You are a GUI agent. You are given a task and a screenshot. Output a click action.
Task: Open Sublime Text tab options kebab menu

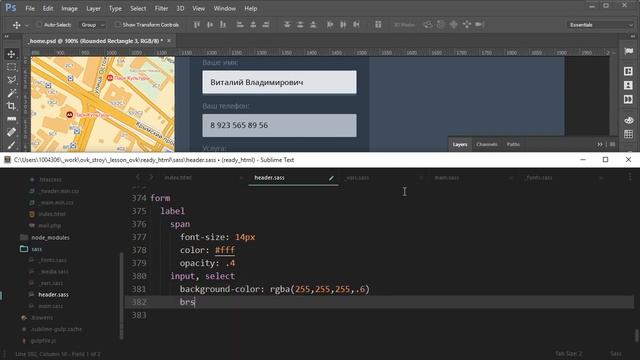[630, 177]
